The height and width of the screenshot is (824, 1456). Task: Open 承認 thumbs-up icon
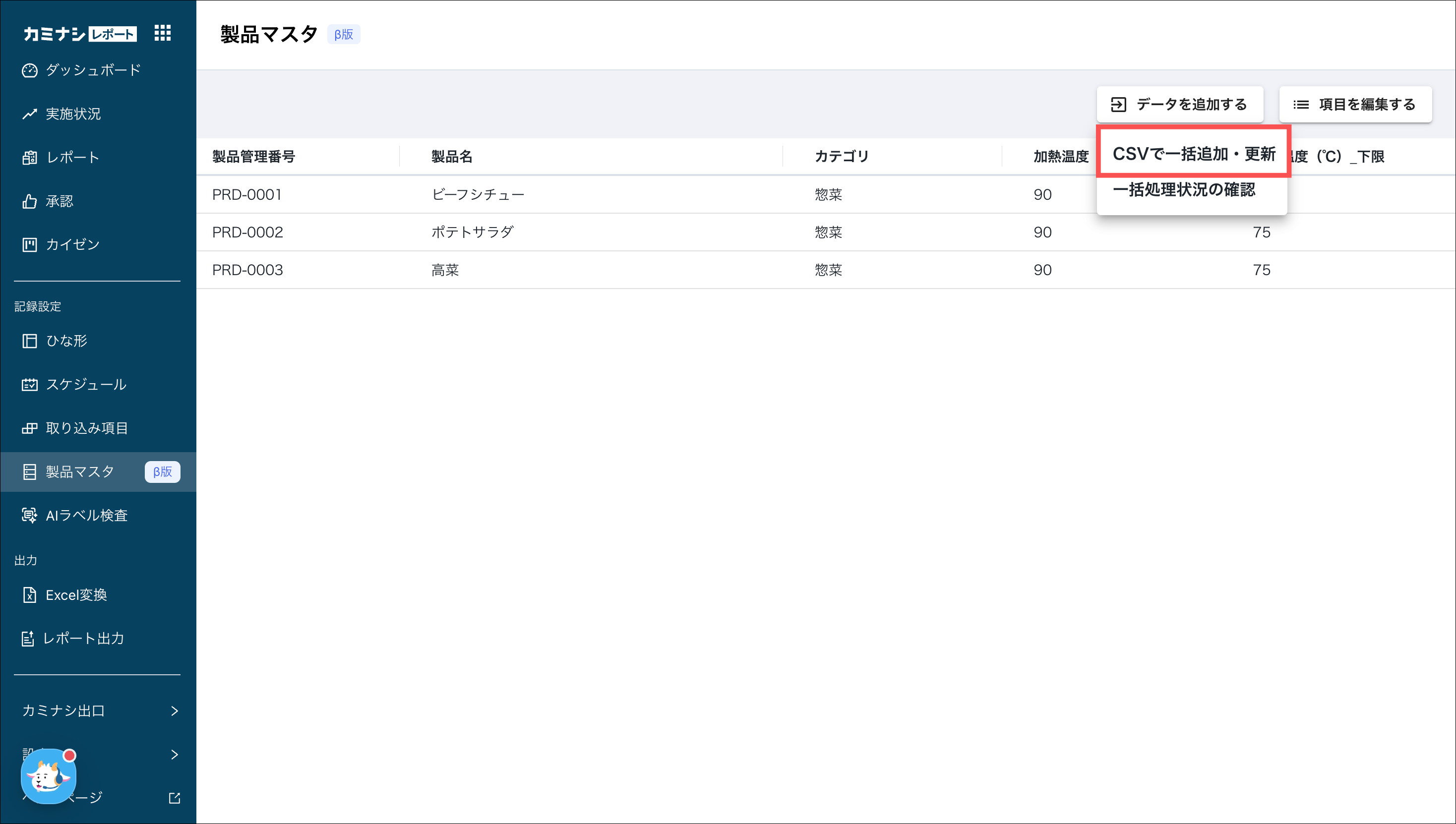[x=29, y=201]
